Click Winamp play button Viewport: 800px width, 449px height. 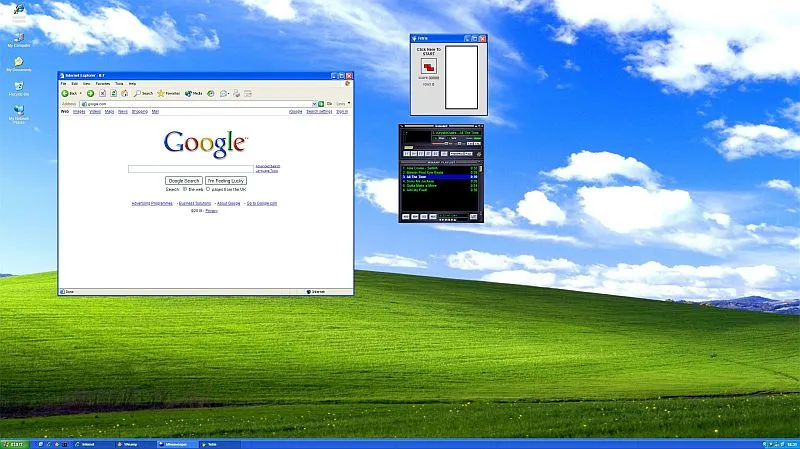(414, 154)
